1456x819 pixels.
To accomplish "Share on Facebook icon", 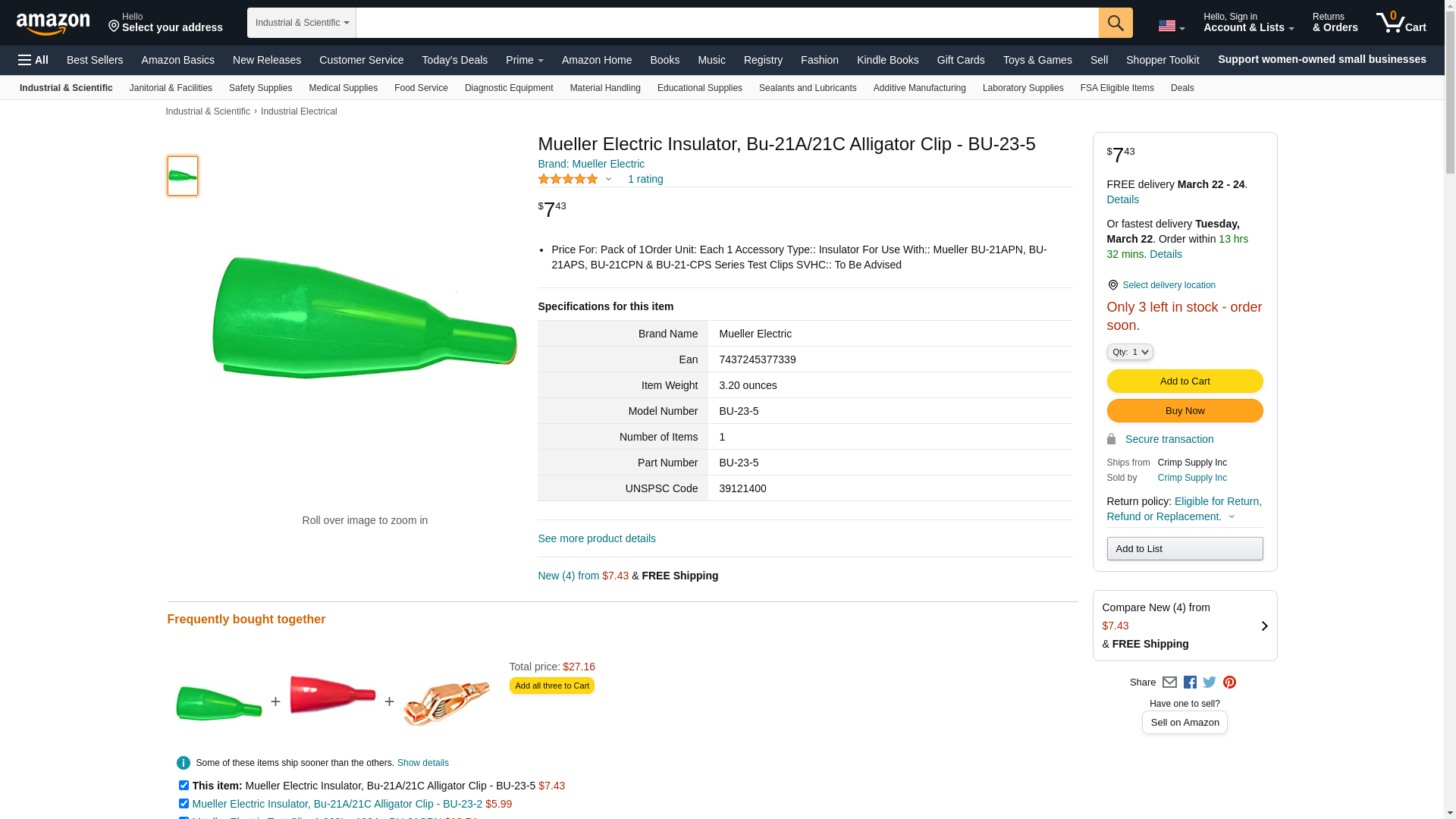I will coord(1190,682).
